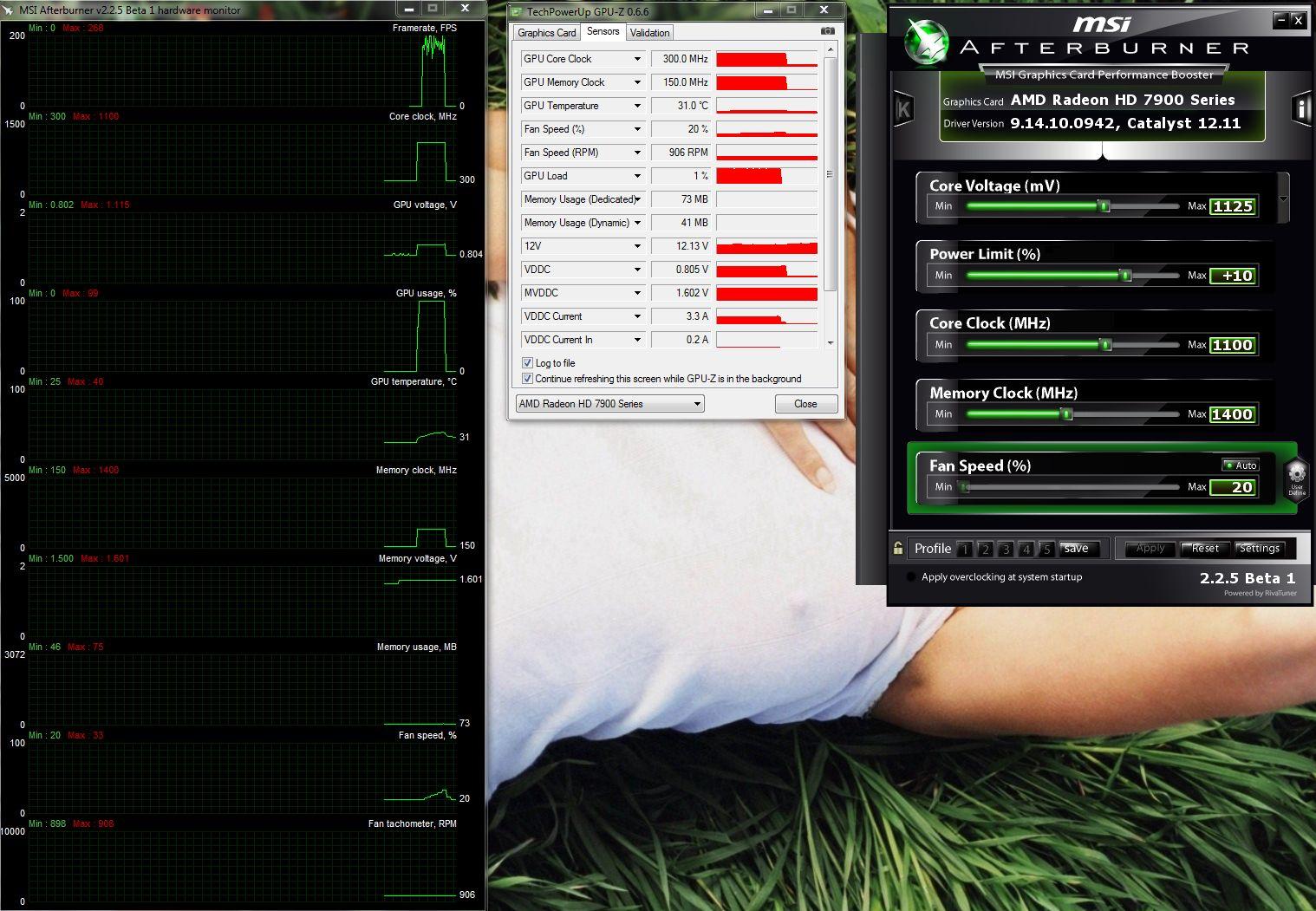Open AMD Radeon HD 7900 Series device selector
This screenshot has width=1316, height=911.
click(609, 404)
